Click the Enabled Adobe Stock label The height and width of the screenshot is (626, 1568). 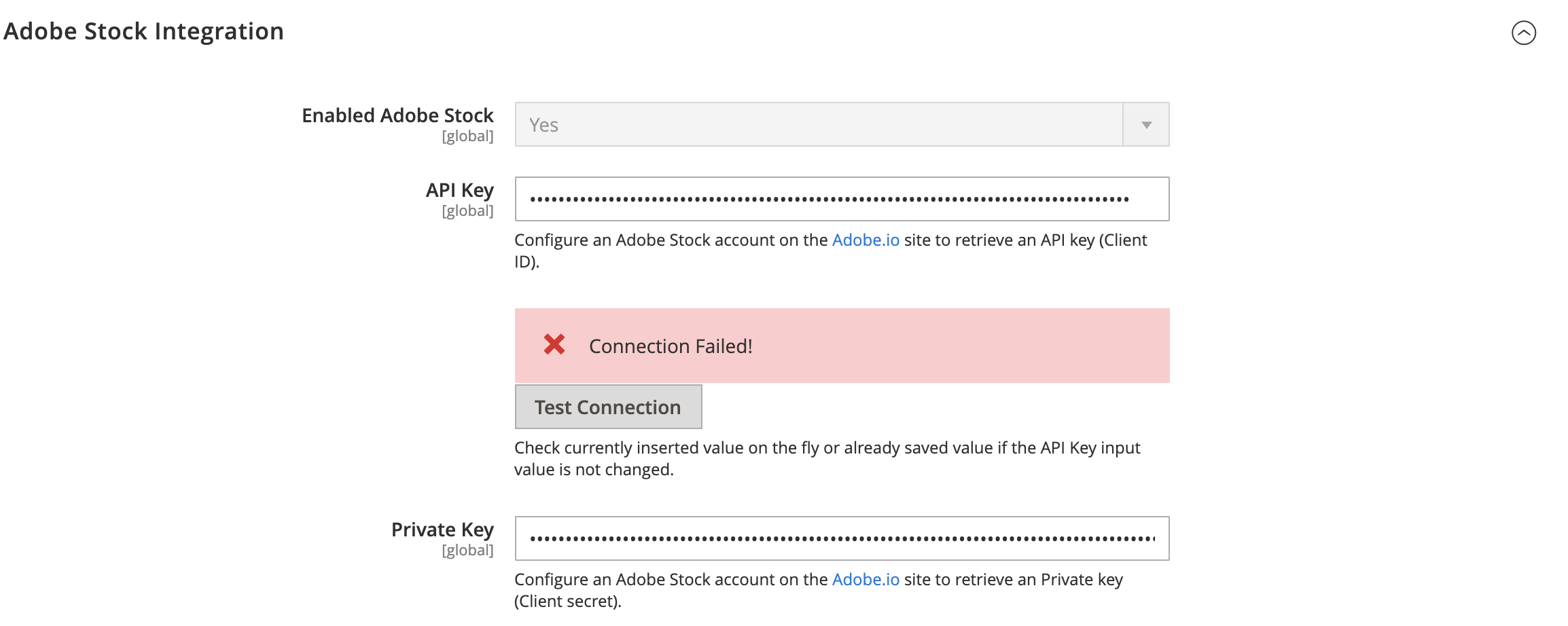coord(397,115)
